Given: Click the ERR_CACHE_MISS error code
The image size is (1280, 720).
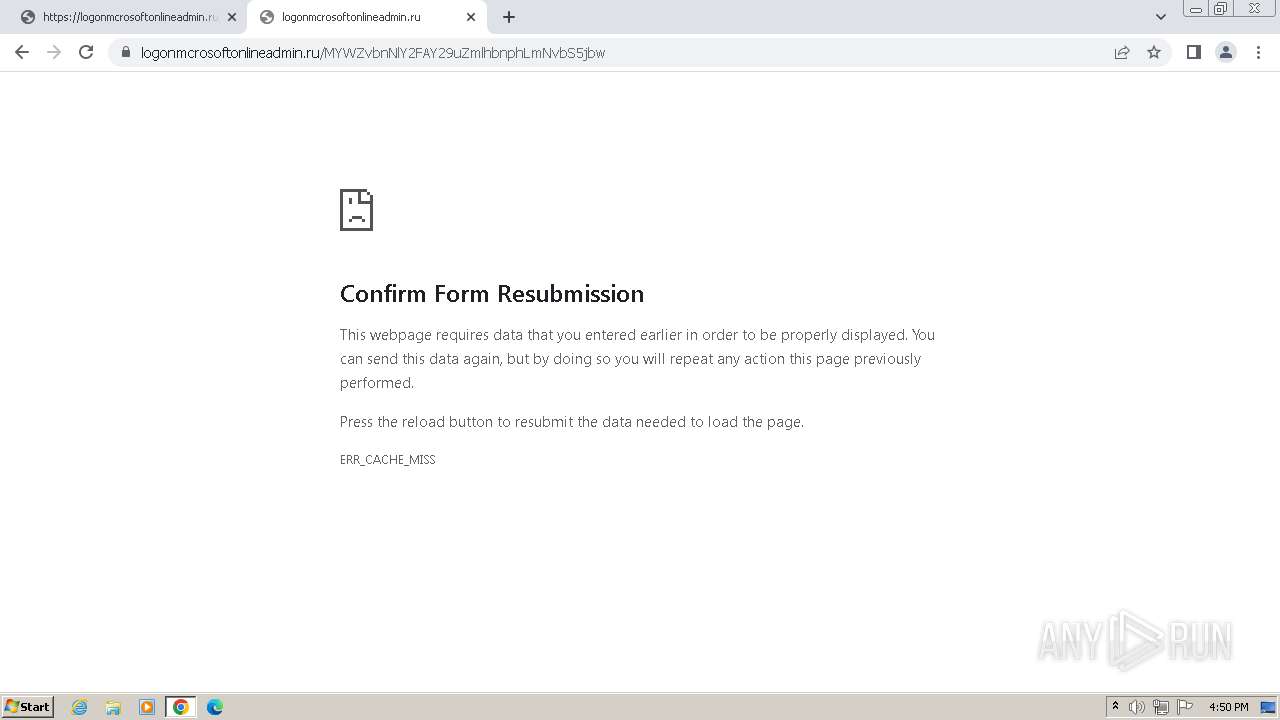Looking at the screenshot, I should (x=388, y=460).
